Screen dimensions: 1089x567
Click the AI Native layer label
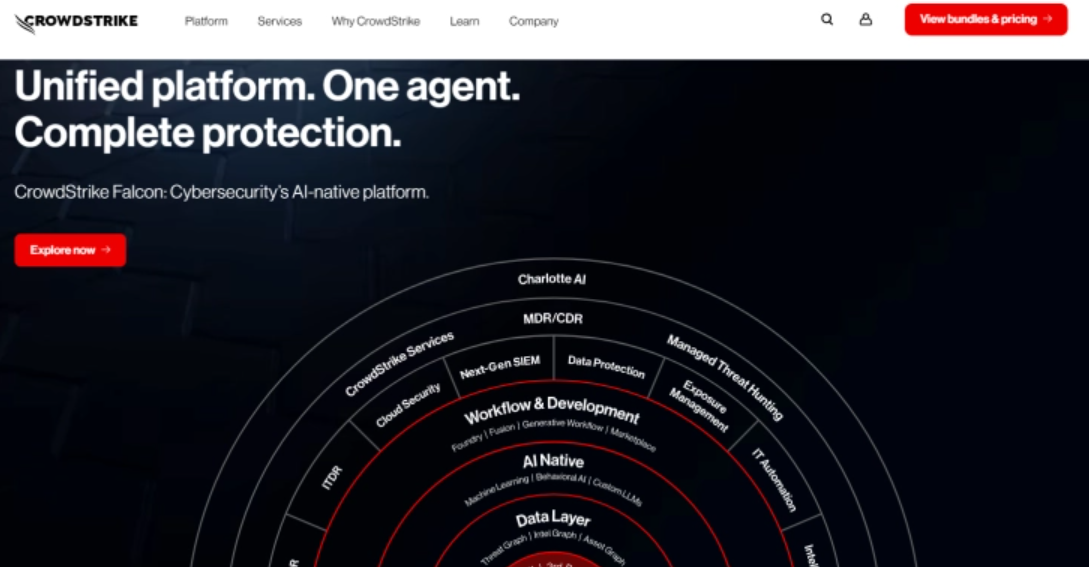coord(554,461)
